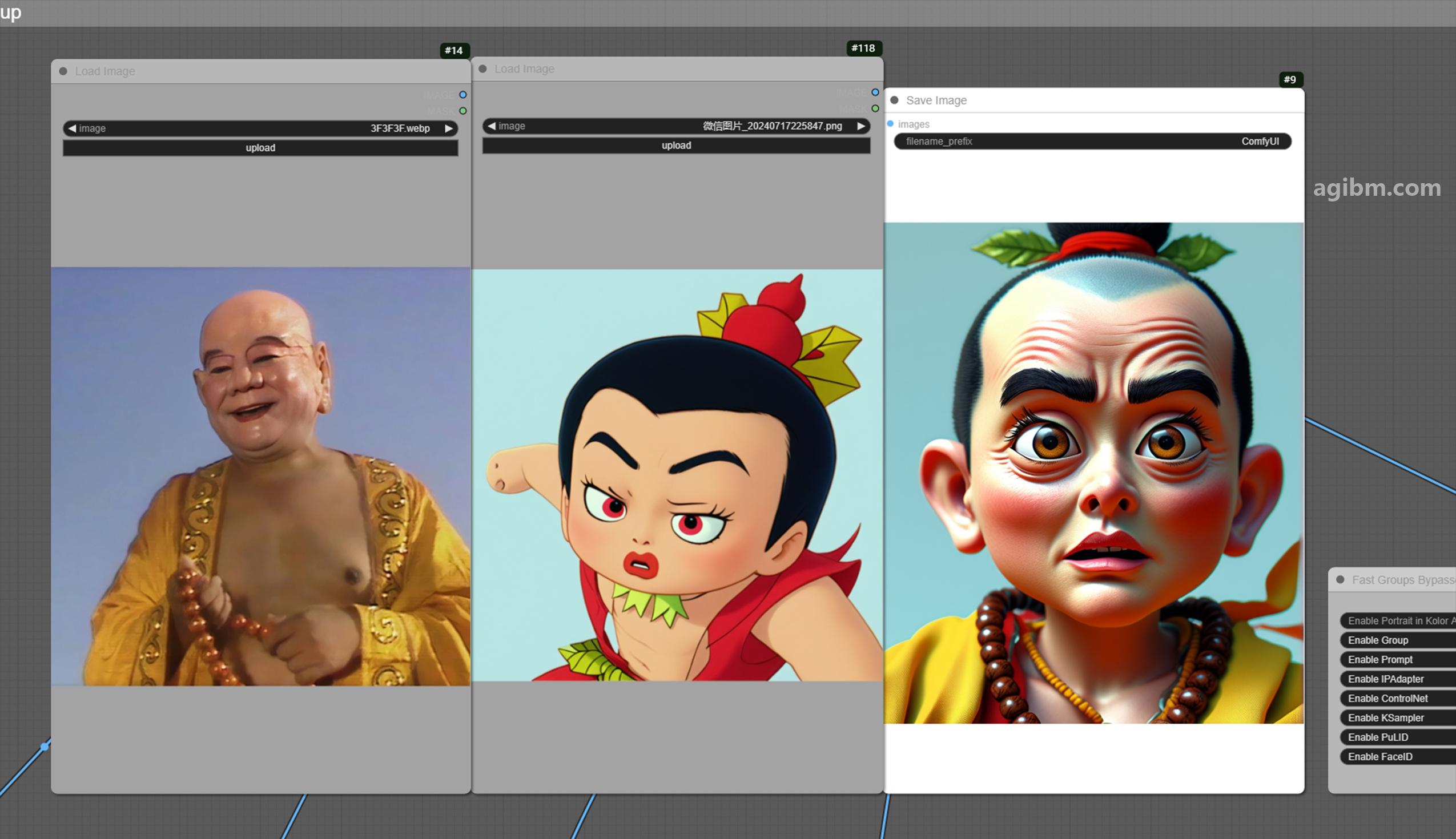
Task: Click Load Image title of node #118
Action: click(x=525, y=69)
